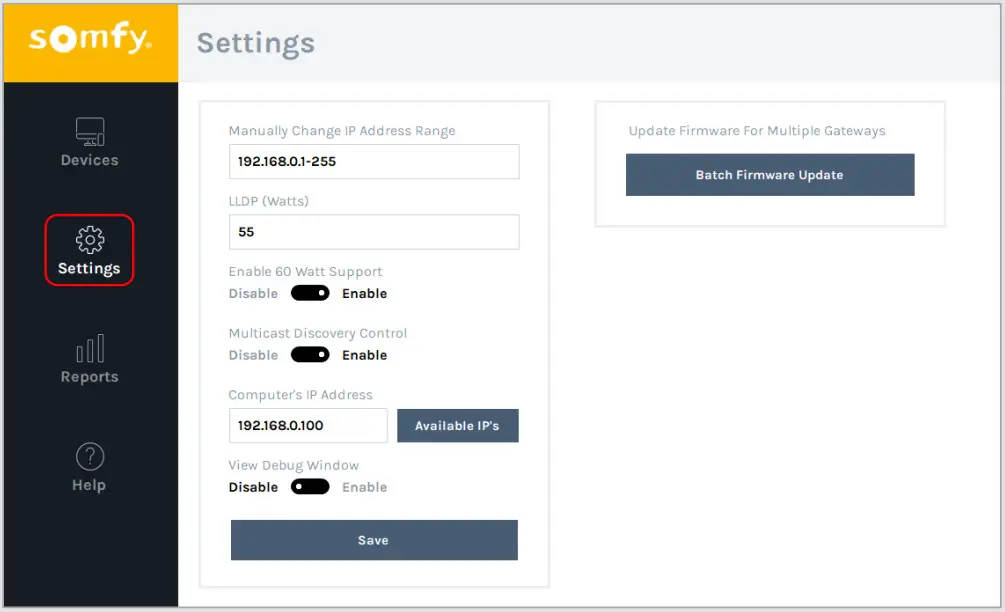Select the Reports sidebar label

click(90, 377)
